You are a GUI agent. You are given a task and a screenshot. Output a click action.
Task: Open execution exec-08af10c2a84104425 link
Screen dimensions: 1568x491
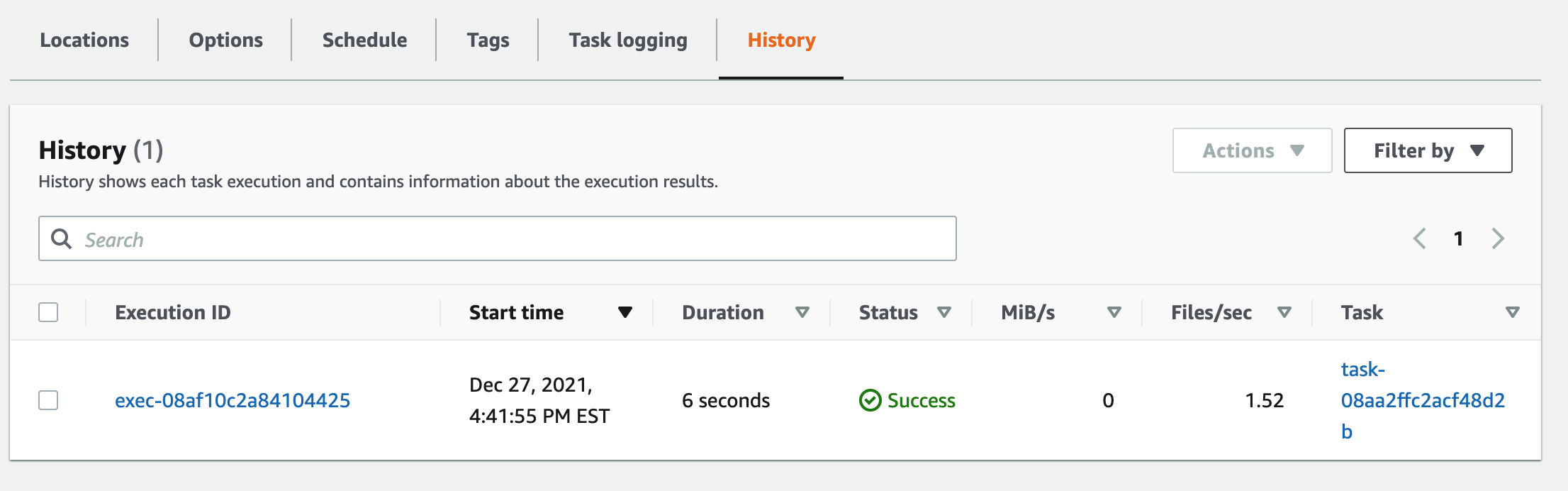[233, 400]
